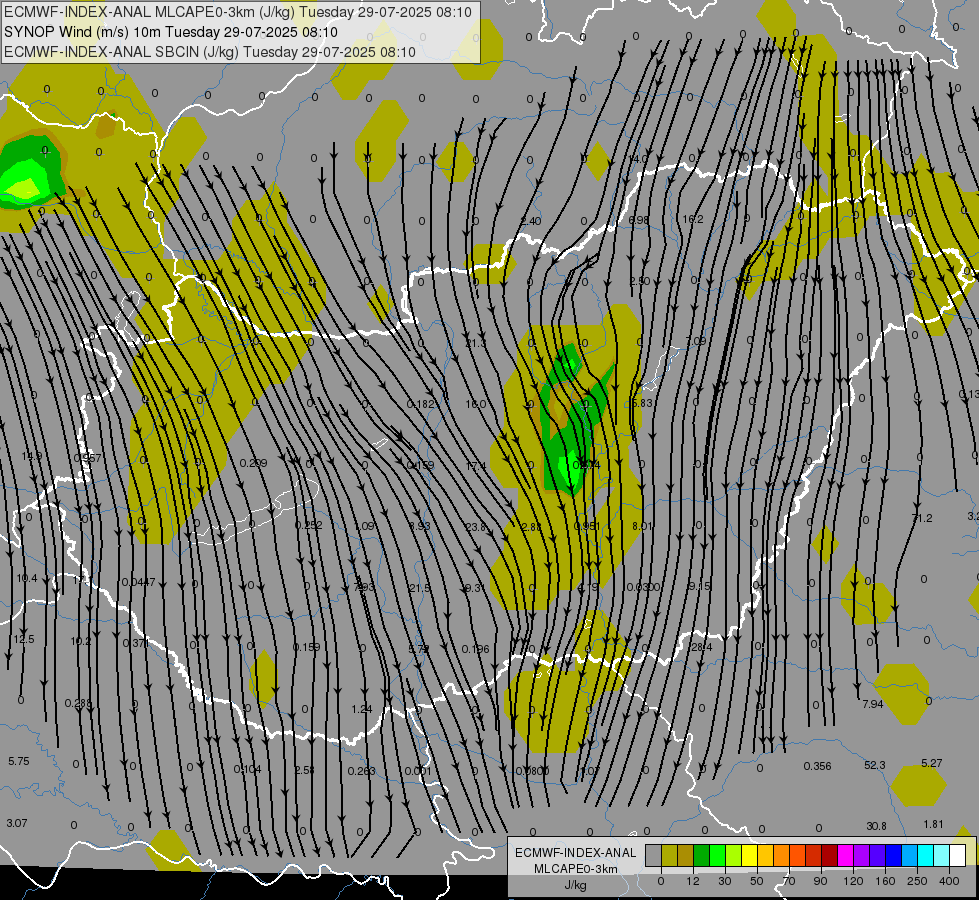Click the map value '6.98'
The width and height of the screenshot is (979, 900).
[639, 220]
